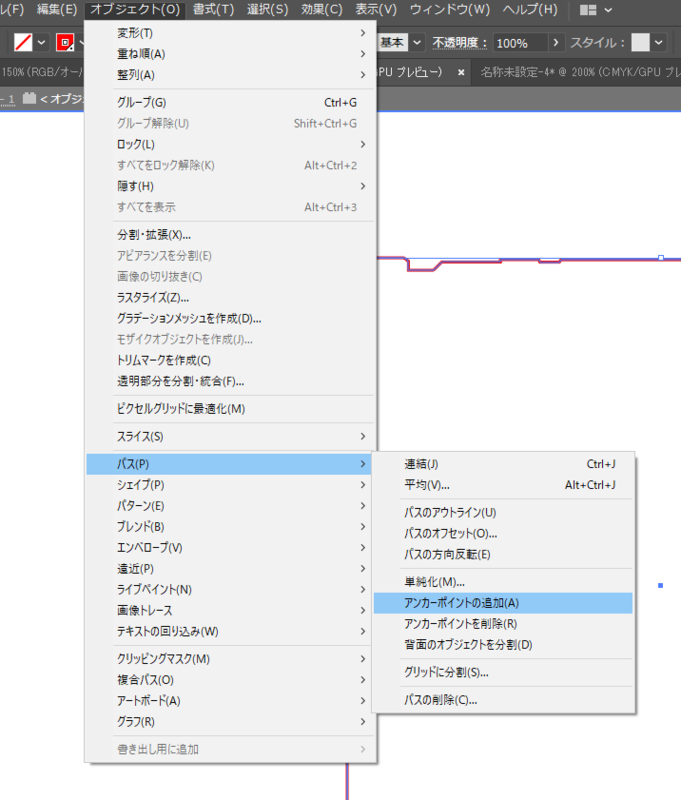Choose アンカーポイントを削除(R)
The width and height of the screenshot is (681, 800).
tap(503, 623)
